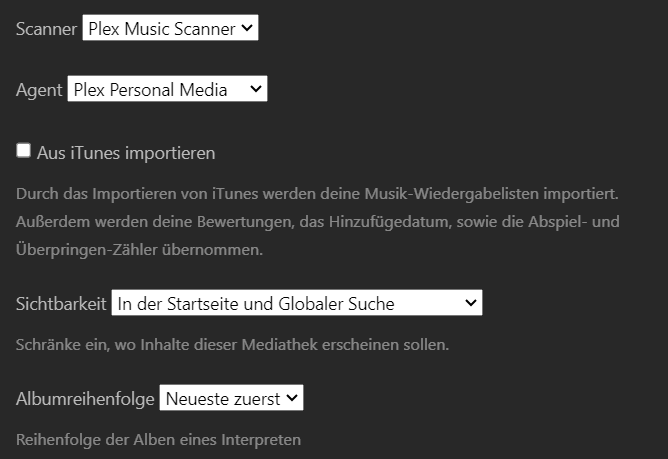Open the Agent dropdown
The height and width of the screenshot is (459, 668).
click(167, 90)
